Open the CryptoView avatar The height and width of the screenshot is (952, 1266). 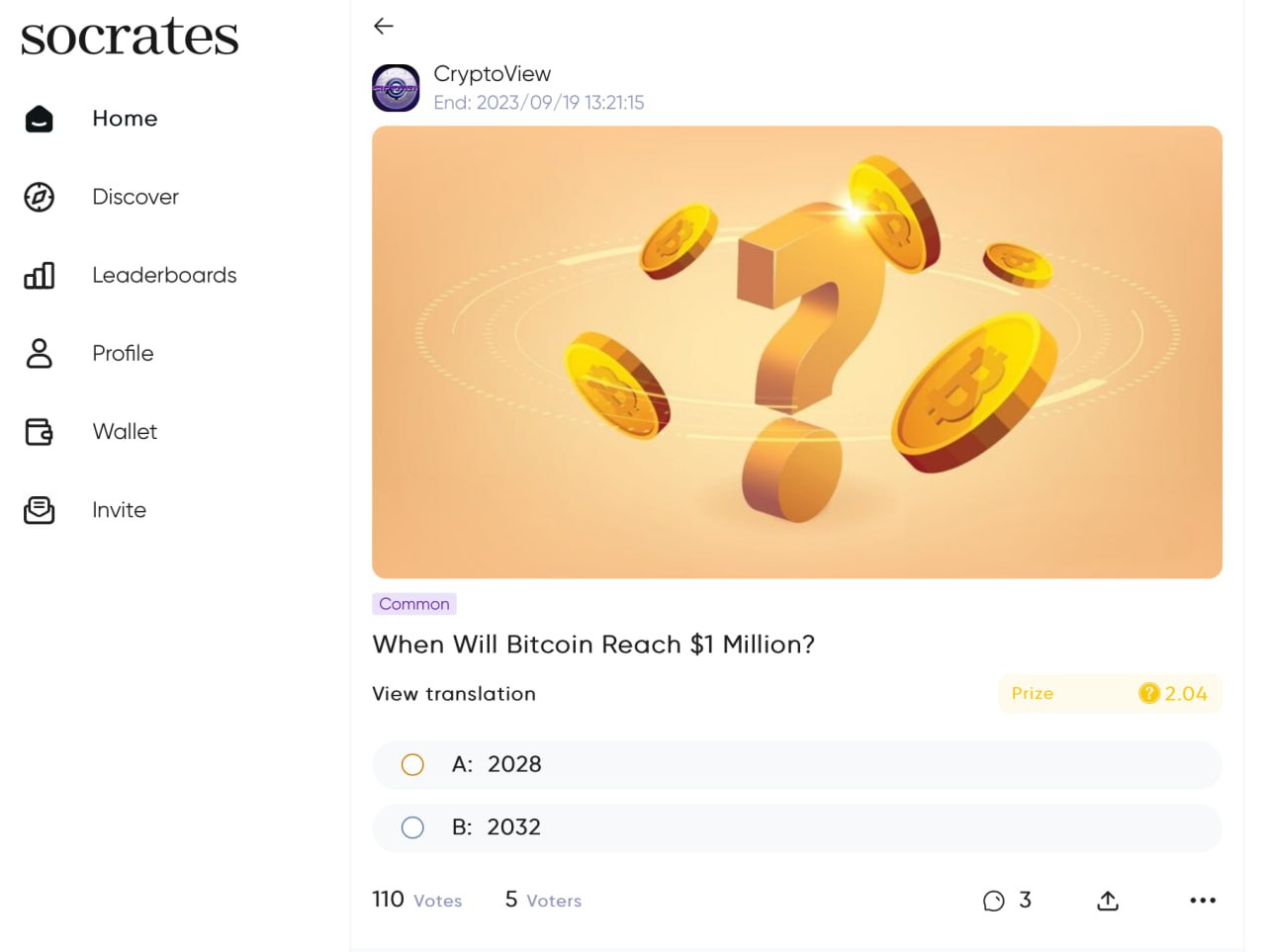coord(396,88)
